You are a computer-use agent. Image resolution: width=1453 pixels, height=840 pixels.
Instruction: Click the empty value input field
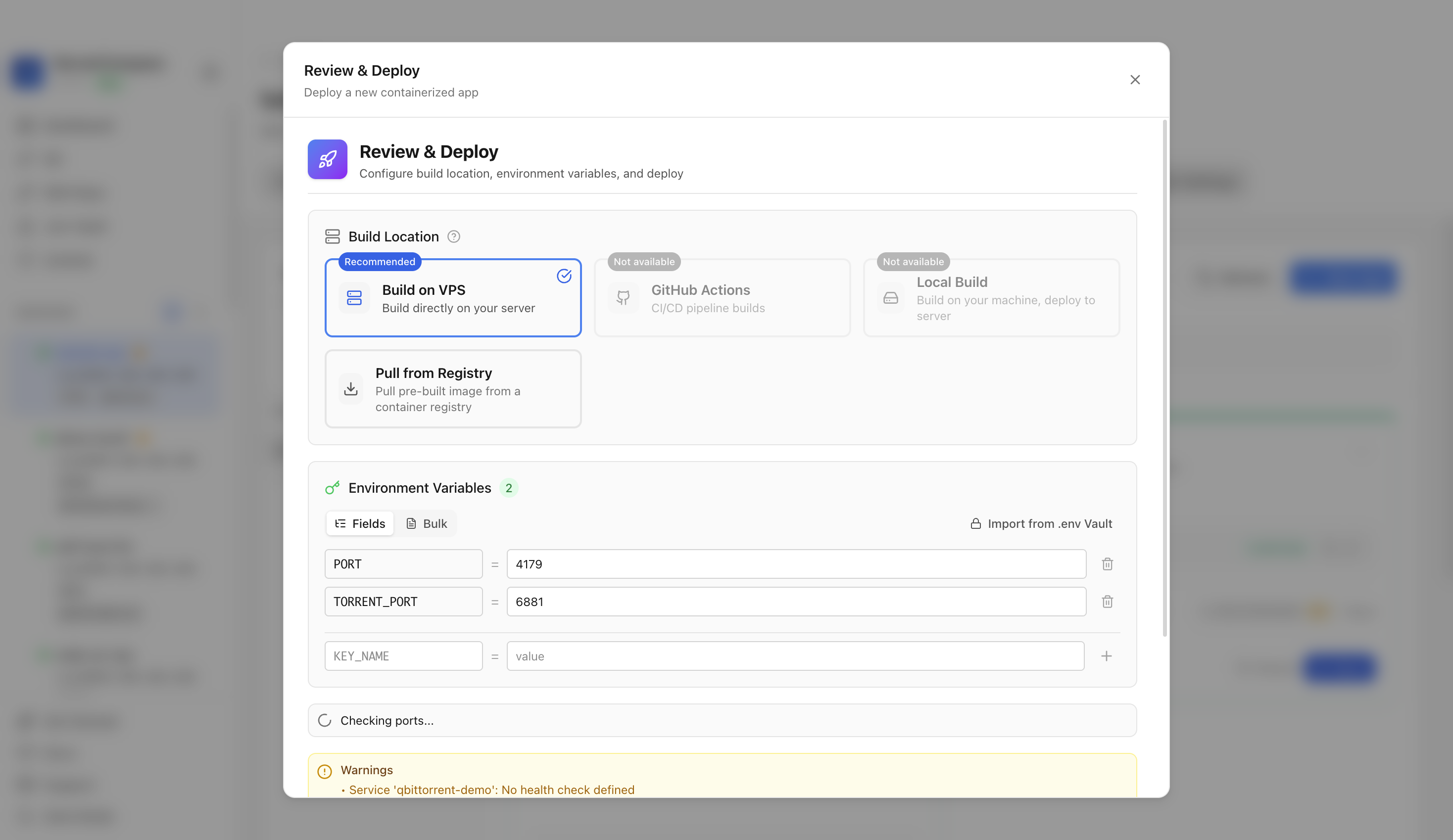pyautogui.click(x=796, y=656)
